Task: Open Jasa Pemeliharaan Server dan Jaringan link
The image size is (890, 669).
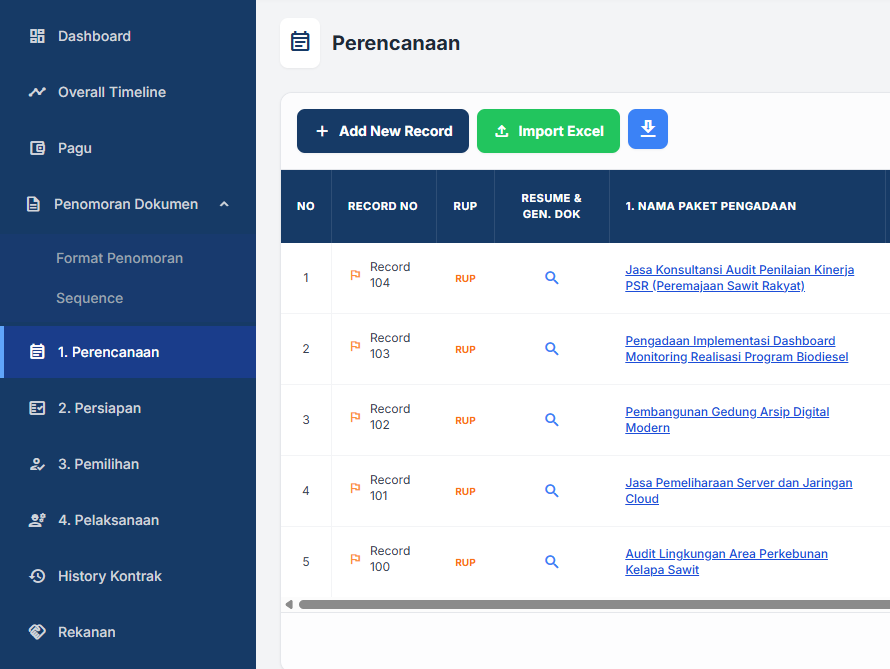Action: click(738, 491)
